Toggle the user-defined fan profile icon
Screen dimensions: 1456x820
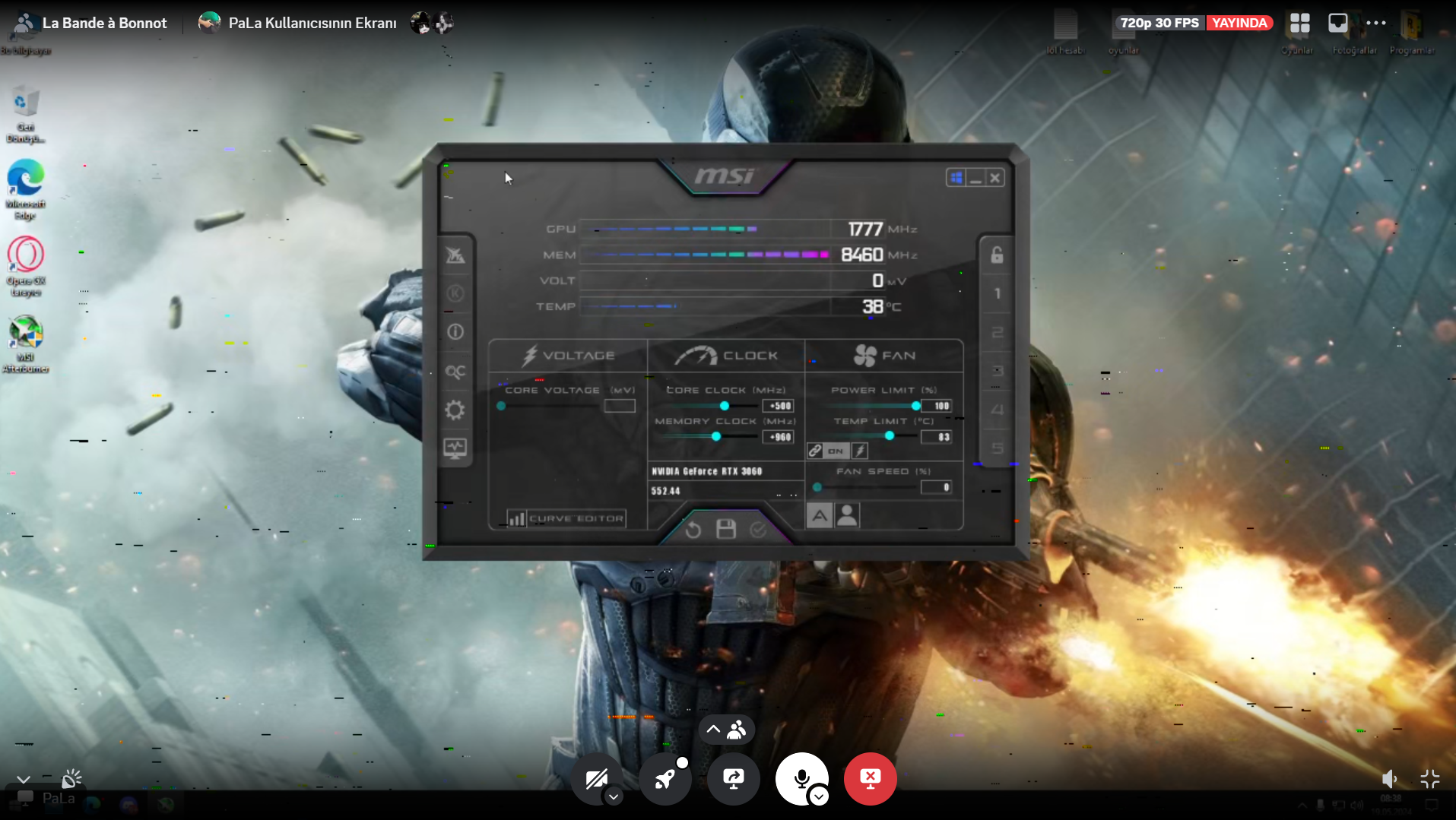coord(847,516)
